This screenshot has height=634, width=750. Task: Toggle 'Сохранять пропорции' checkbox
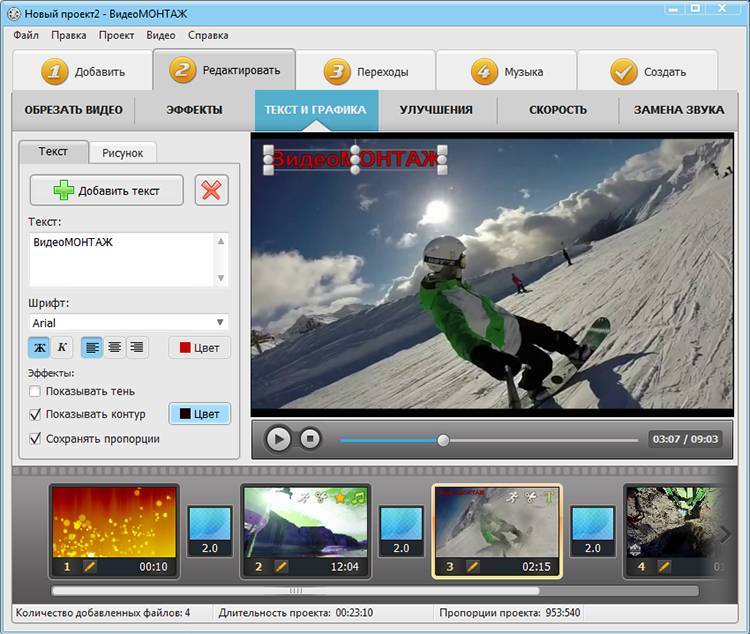(36, 438)
